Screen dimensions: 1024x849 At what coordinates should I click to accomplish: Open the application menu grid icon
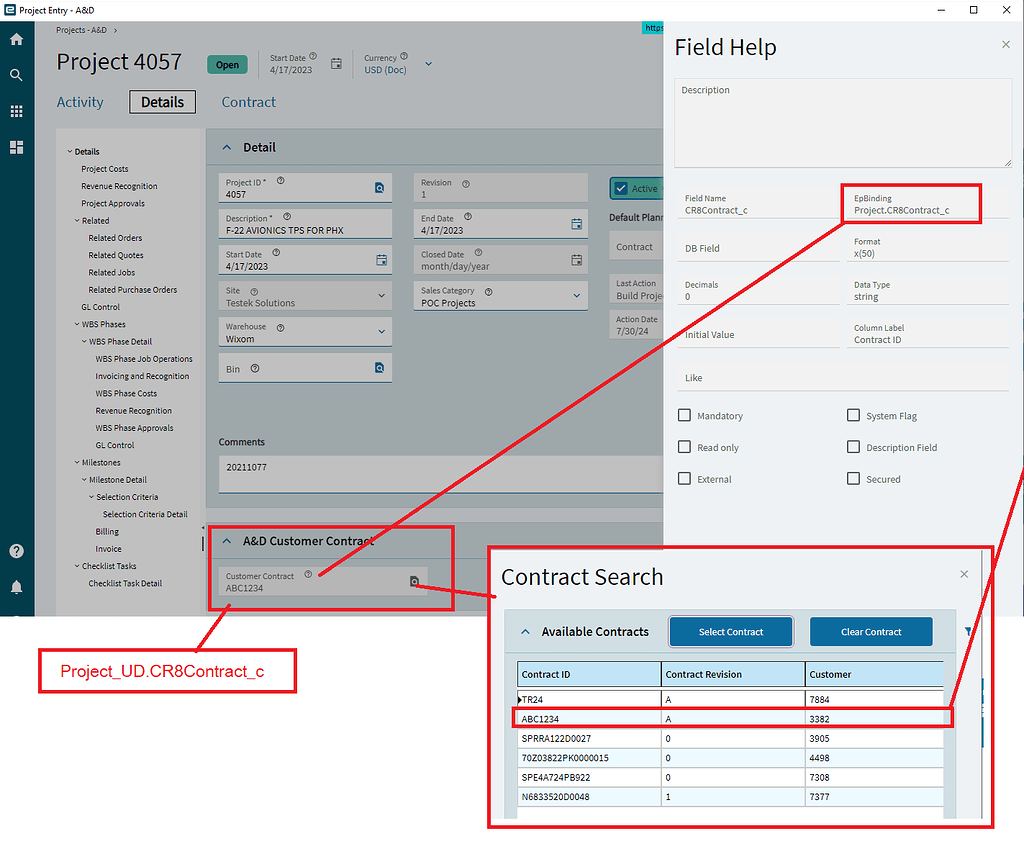point(16,110)
